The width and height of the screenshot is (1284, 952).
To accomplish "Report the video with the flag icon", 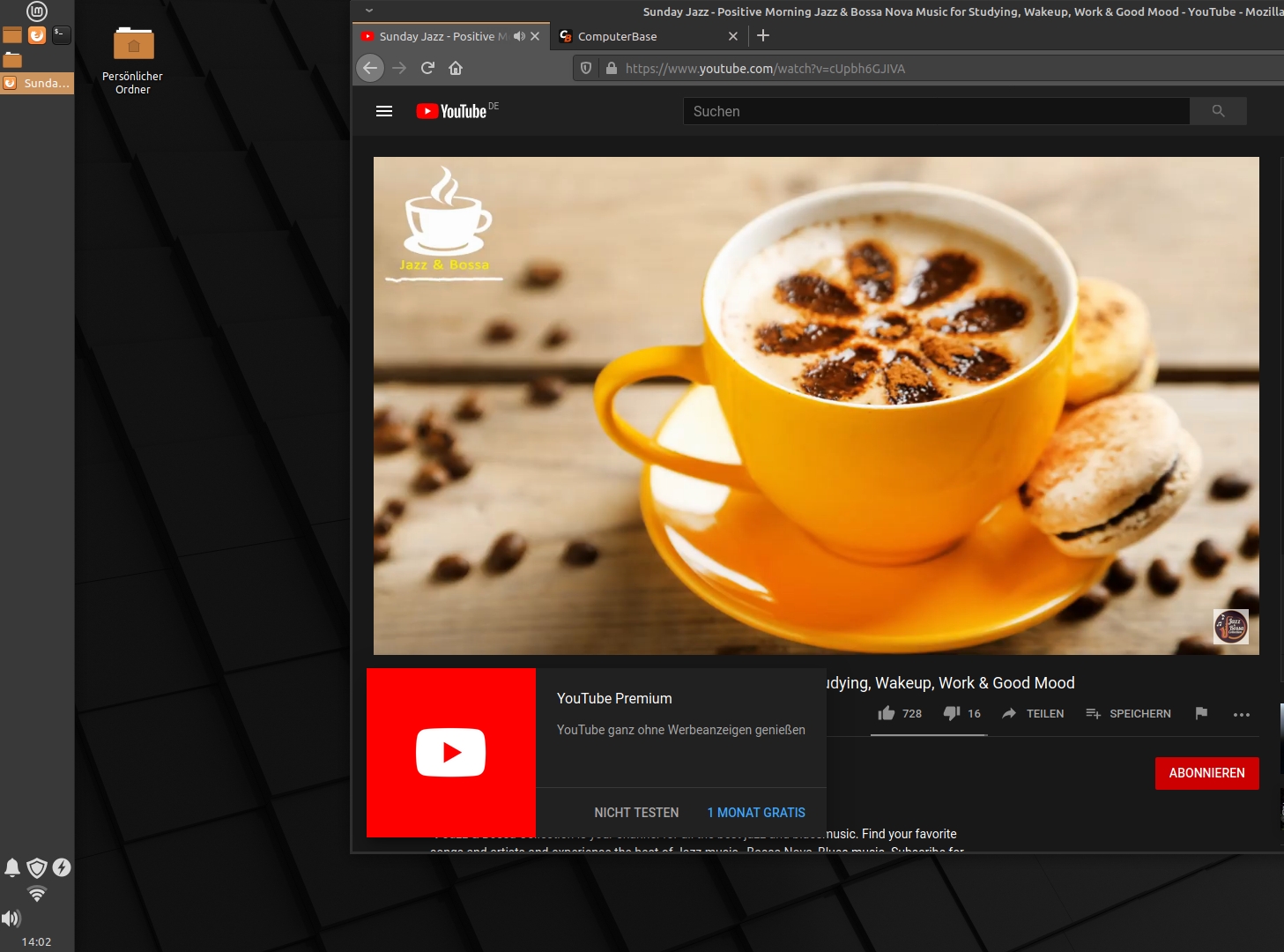I will coord(1201,713).
